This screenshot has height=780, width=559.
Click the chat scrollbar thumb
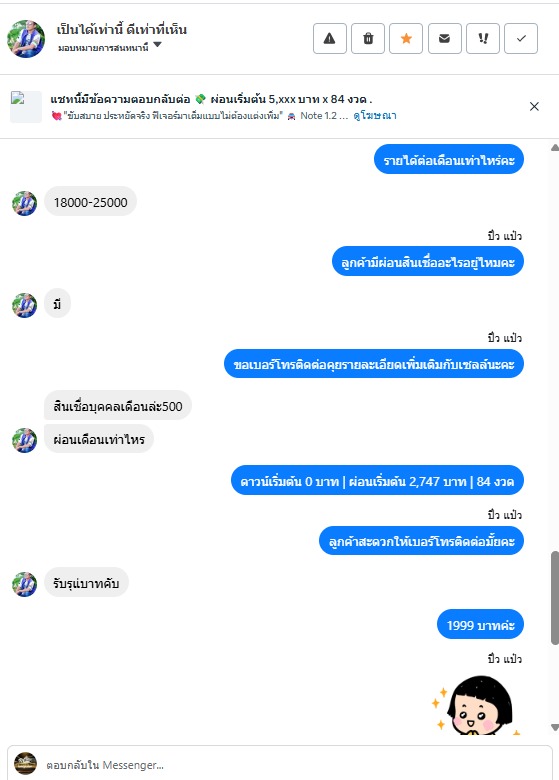(x=555, y=598)
